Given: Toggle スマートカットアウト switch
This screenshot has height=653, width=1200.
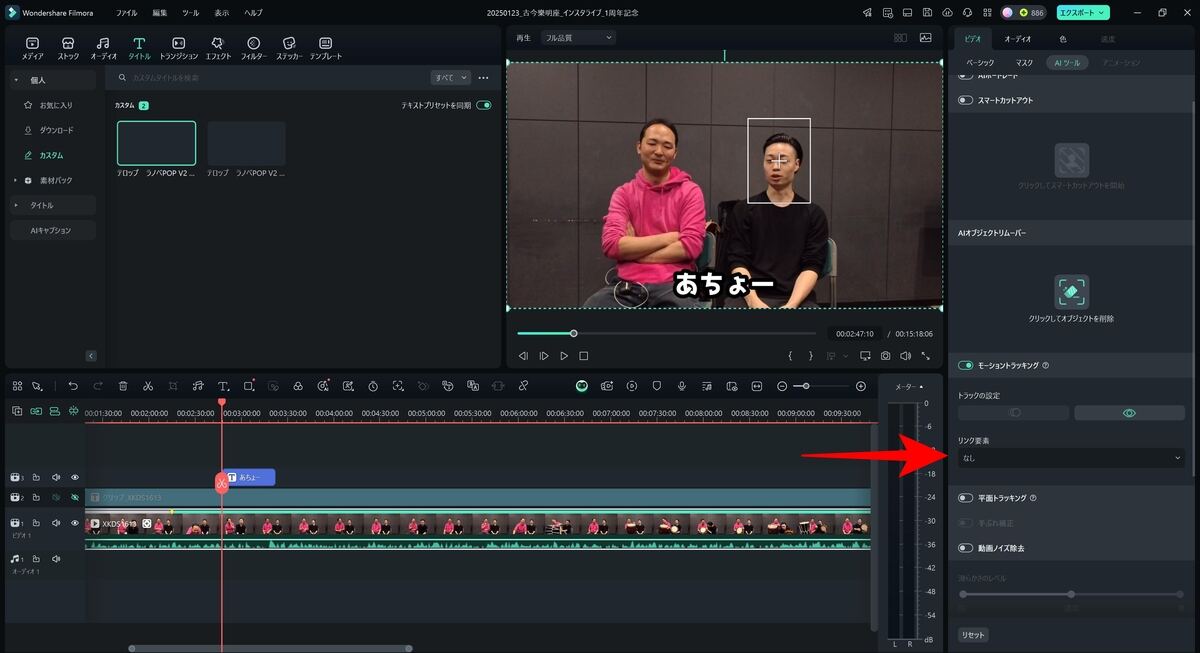Looking at the screenshot, I should (966, 100).
